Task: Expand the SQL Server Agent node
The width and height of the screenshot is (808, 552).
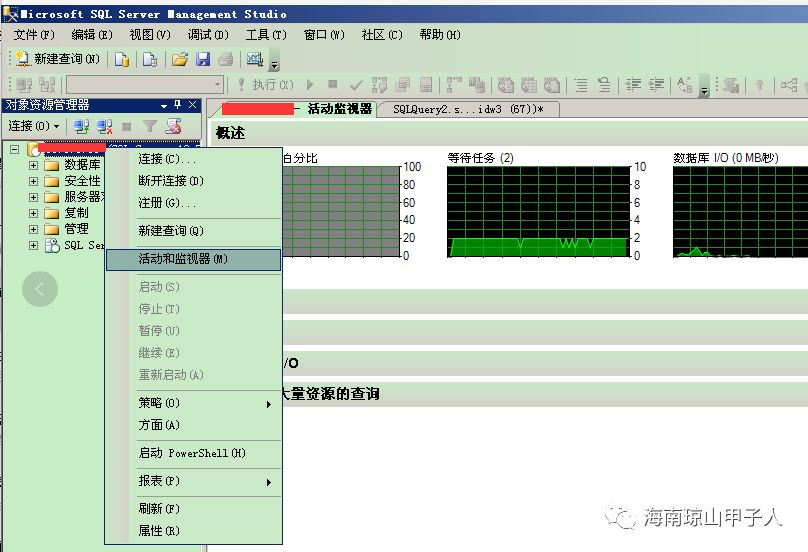Action: tap(33, 245)
